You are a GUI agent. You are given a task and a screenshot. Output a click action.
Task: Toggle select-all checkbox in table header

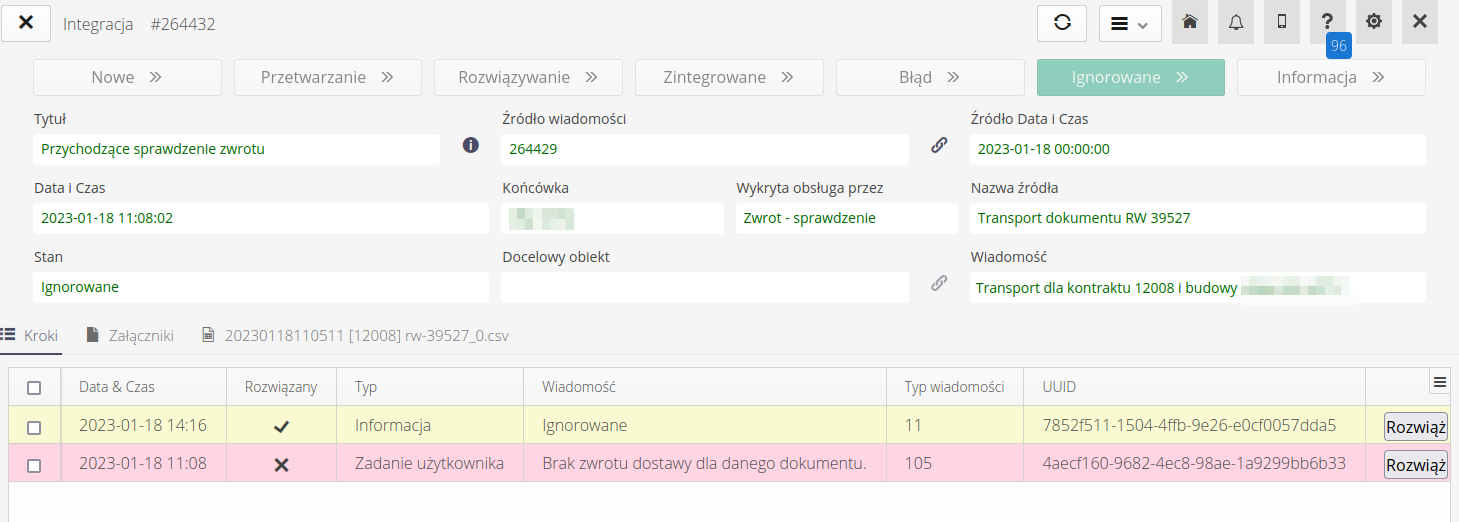point(34,388)
